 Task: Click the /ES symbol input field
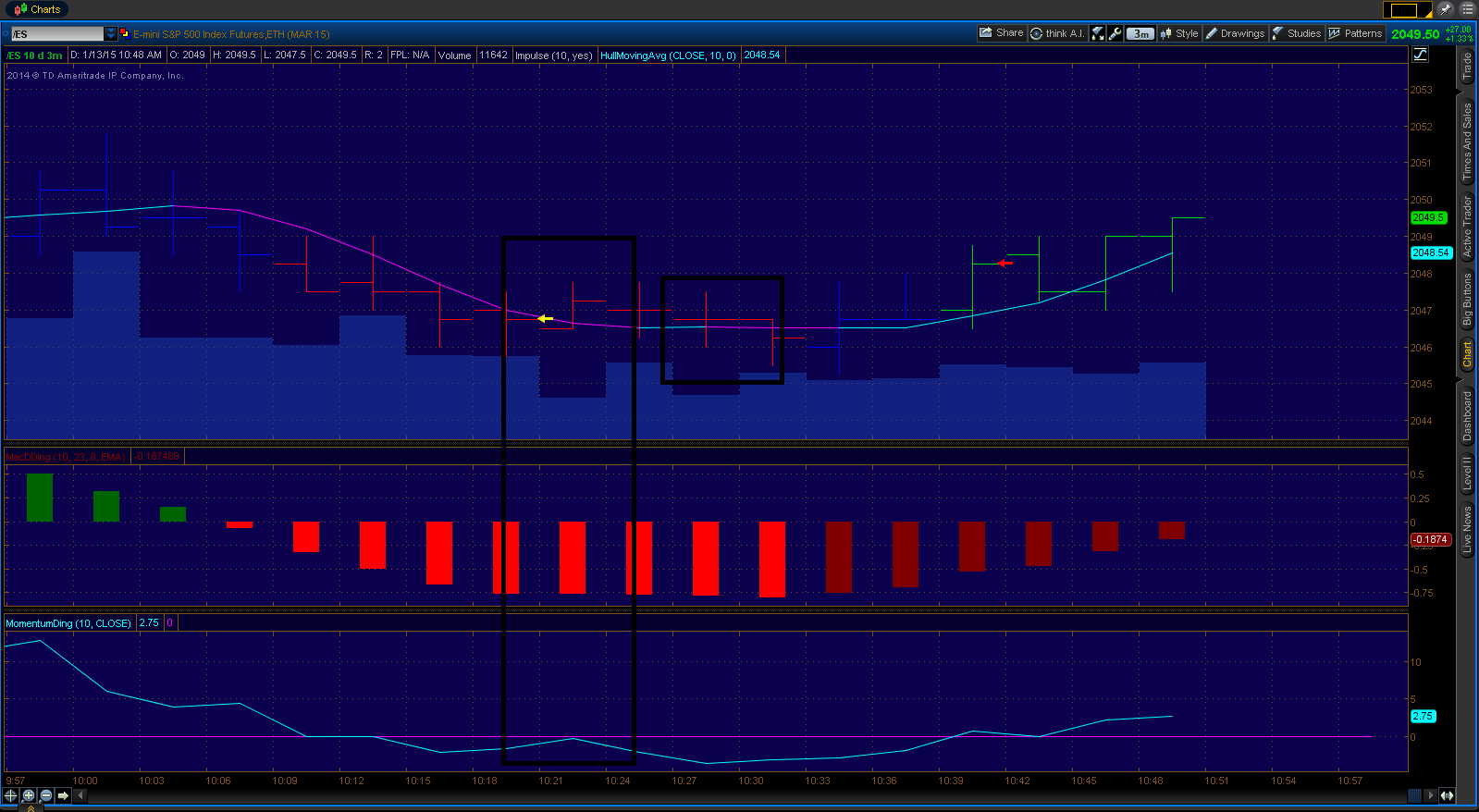click(56, 34)
